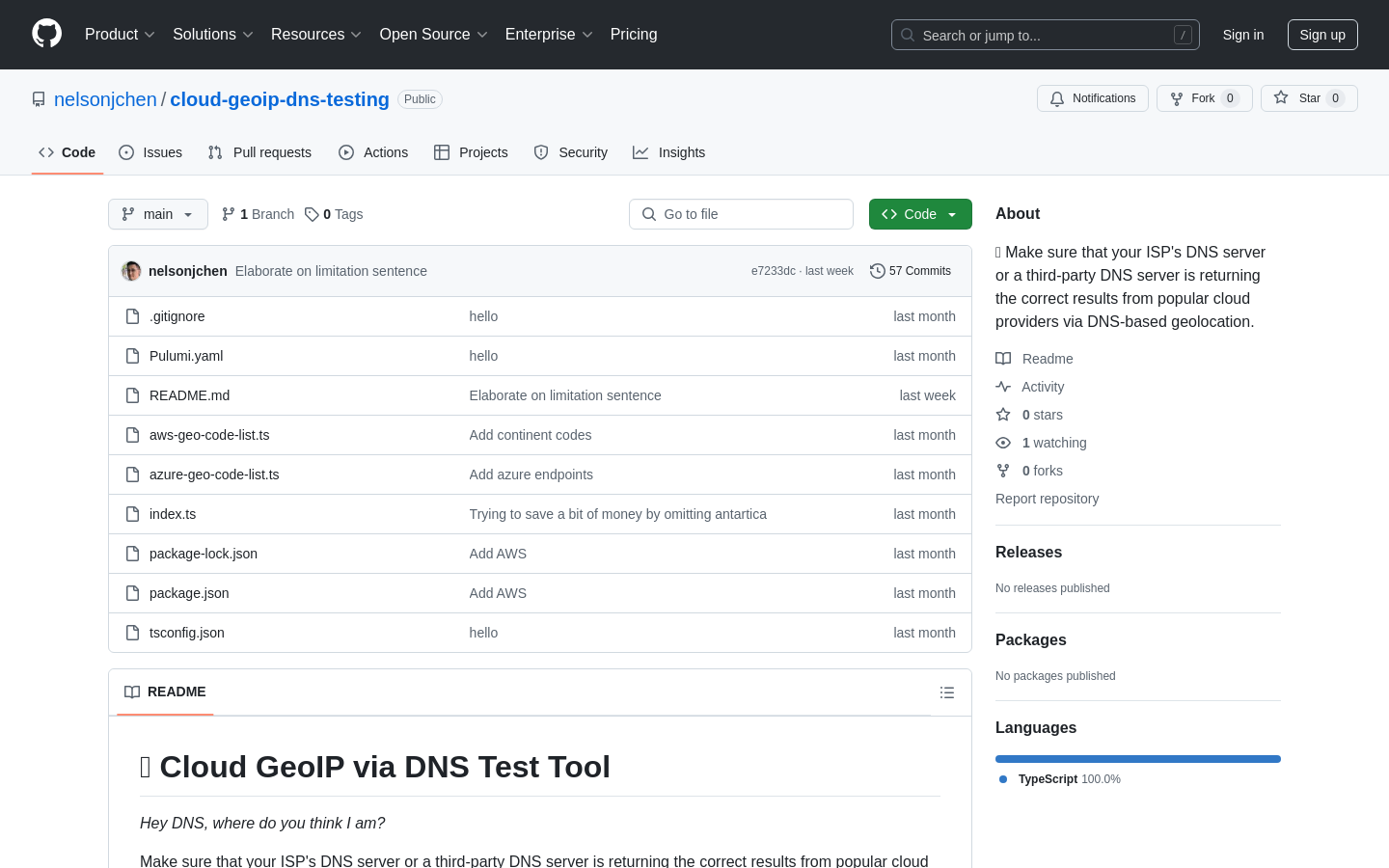The image size is (1389, 868).
Task: Click the Sign up button
Action: [x=1322, y=35]
